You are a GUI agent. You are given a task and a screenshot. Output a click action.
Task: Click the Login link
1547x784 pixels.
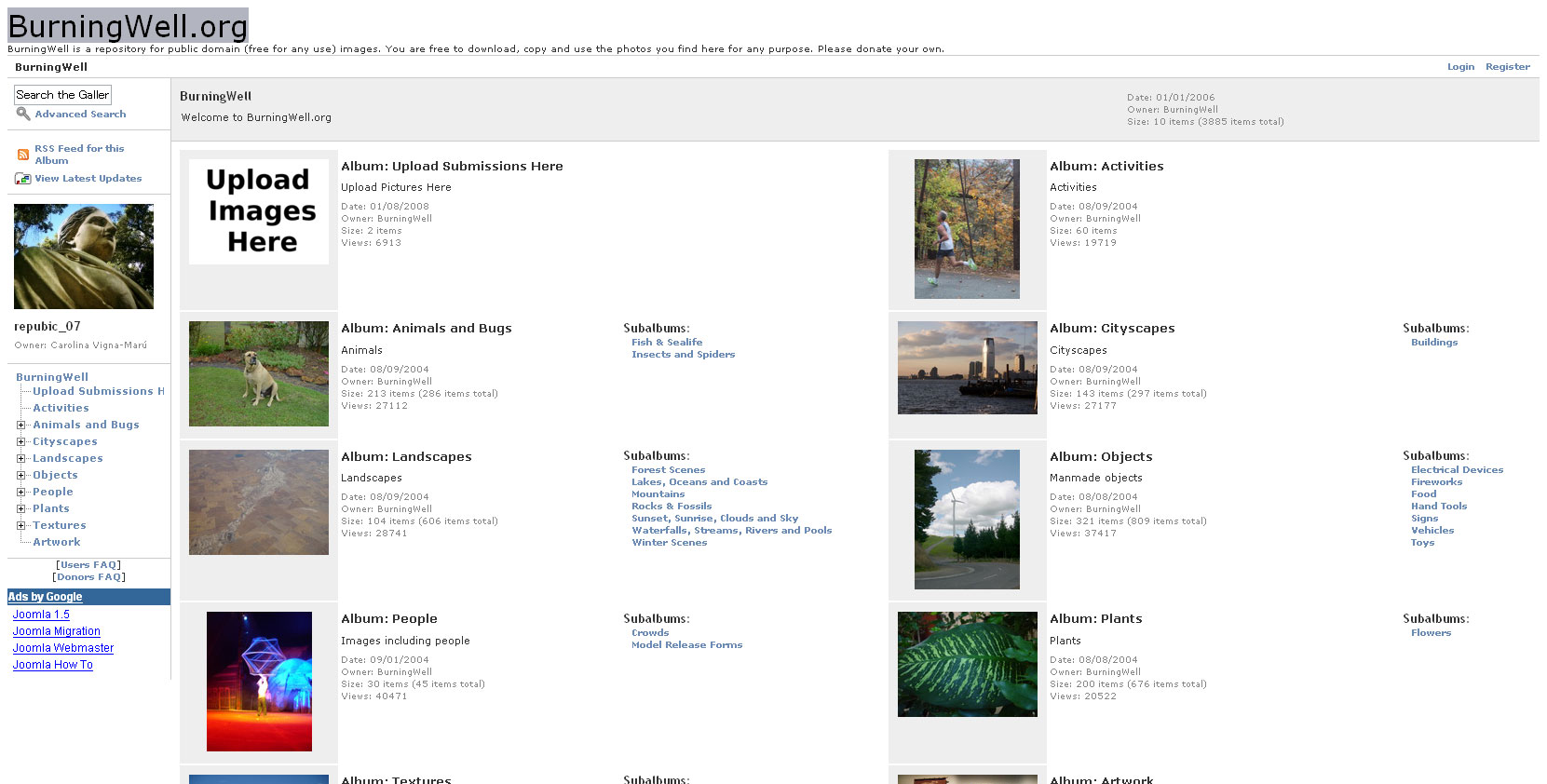1459,67
